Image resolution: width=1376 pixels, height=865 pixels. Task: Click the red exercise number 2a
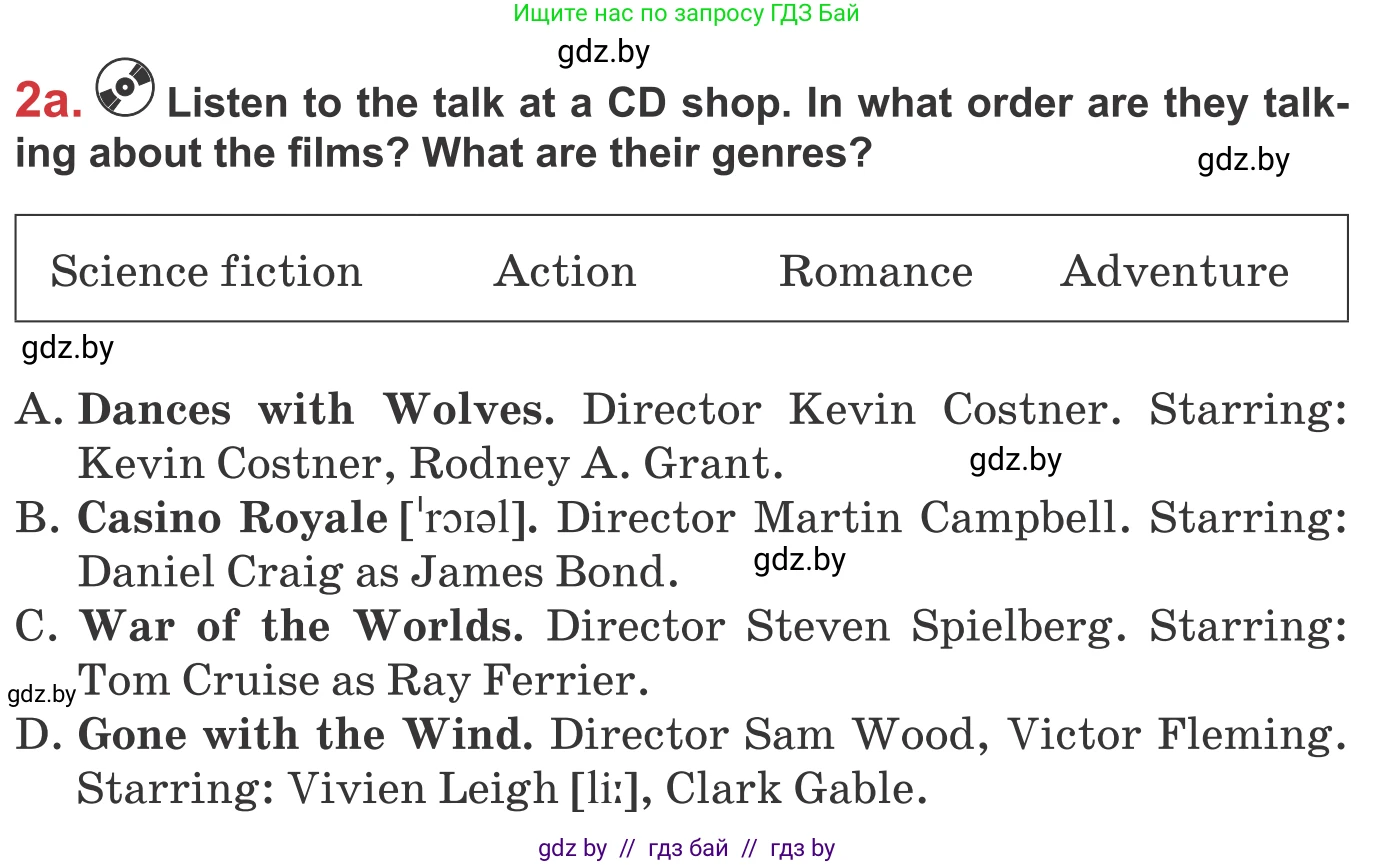[48, 102]
